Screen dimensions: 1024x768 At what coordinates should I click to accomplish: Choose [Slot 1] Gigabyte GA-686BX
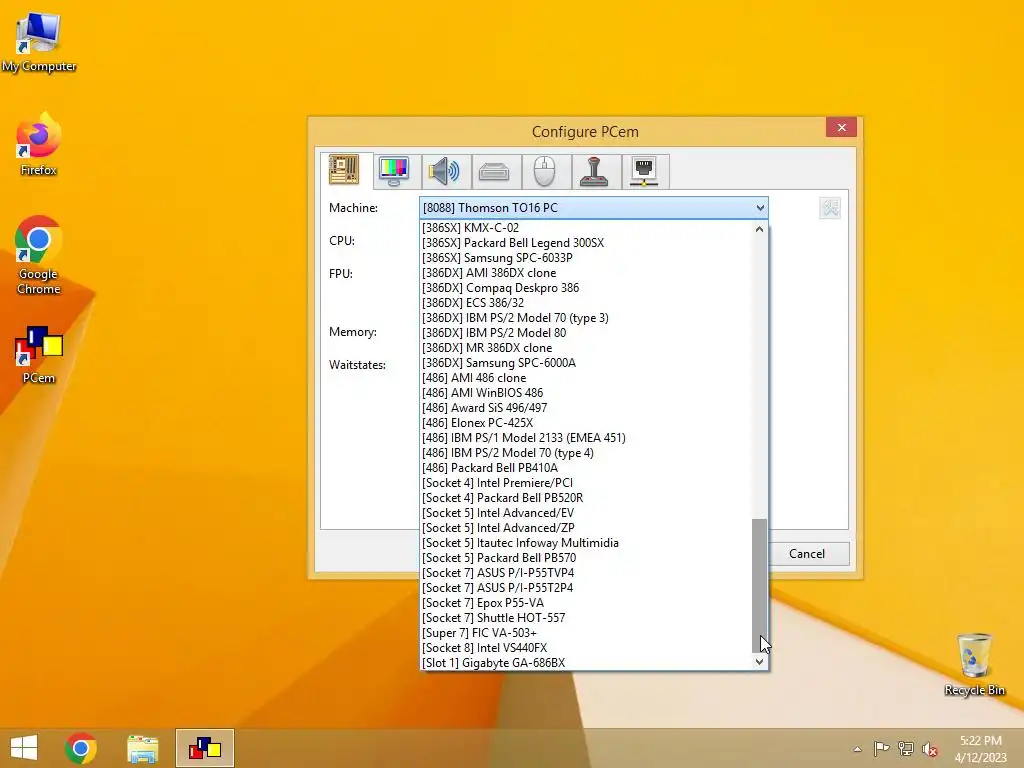point(586,664)
